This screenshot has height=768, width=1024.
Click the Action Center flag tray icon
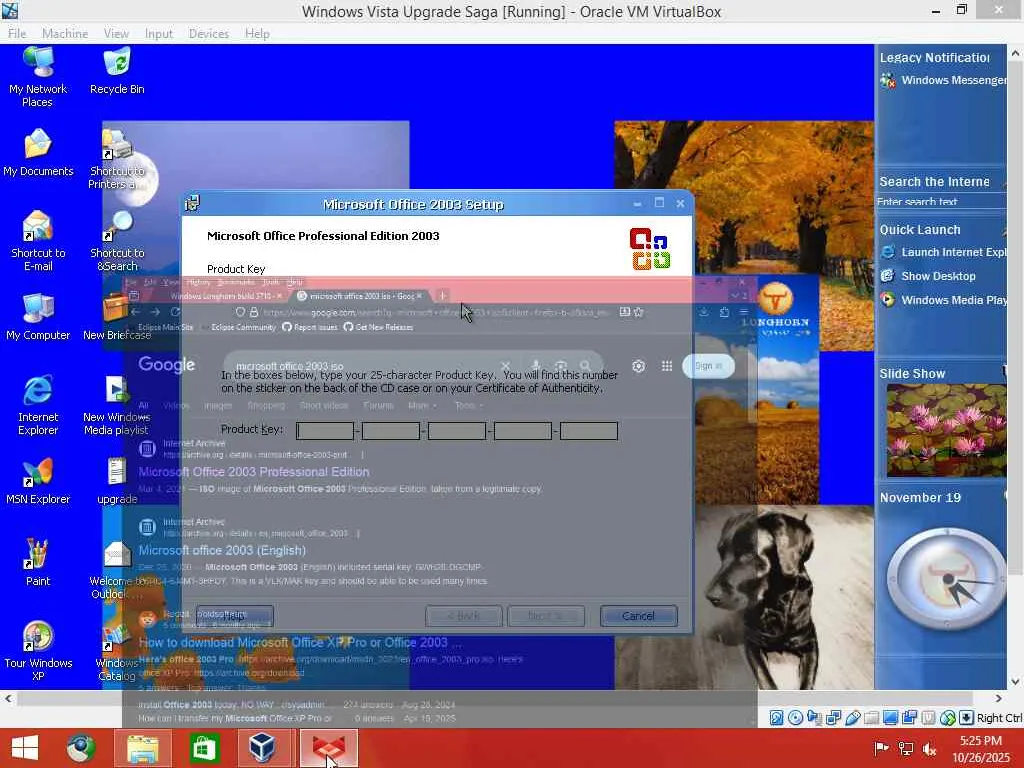pos(881,749)
